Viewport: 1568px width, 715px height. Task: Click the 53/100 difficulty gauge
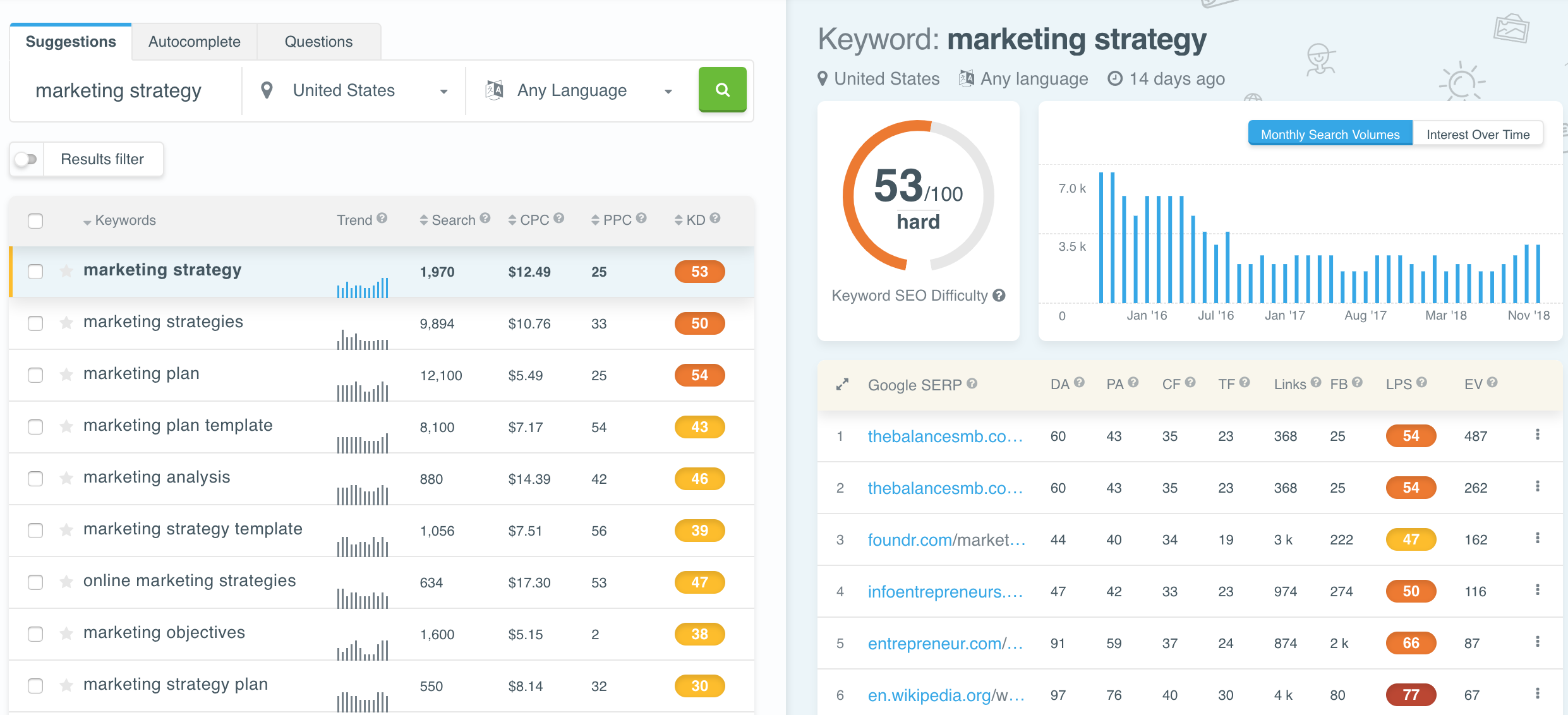(x=919, y=196)
